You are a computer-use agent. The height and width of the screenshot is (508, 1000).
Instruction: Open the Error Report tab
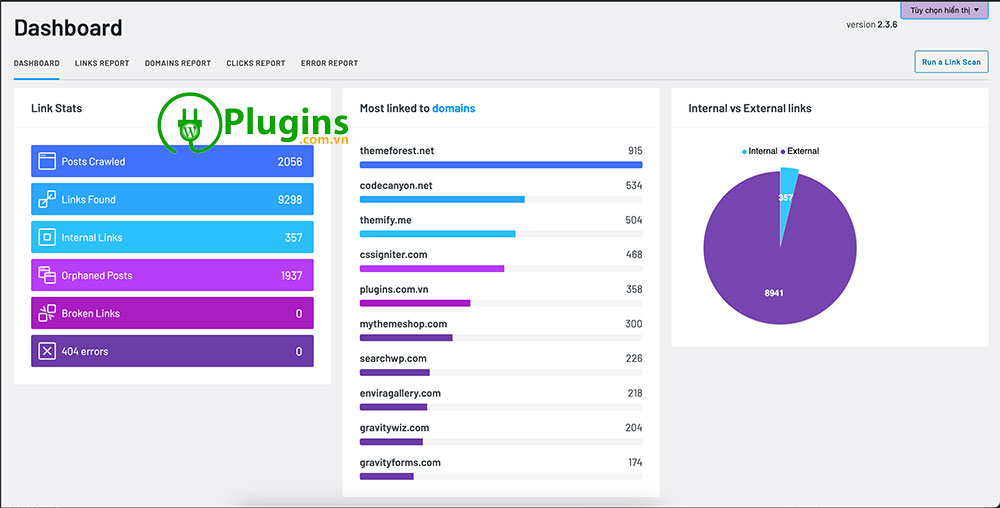[329, 63]
